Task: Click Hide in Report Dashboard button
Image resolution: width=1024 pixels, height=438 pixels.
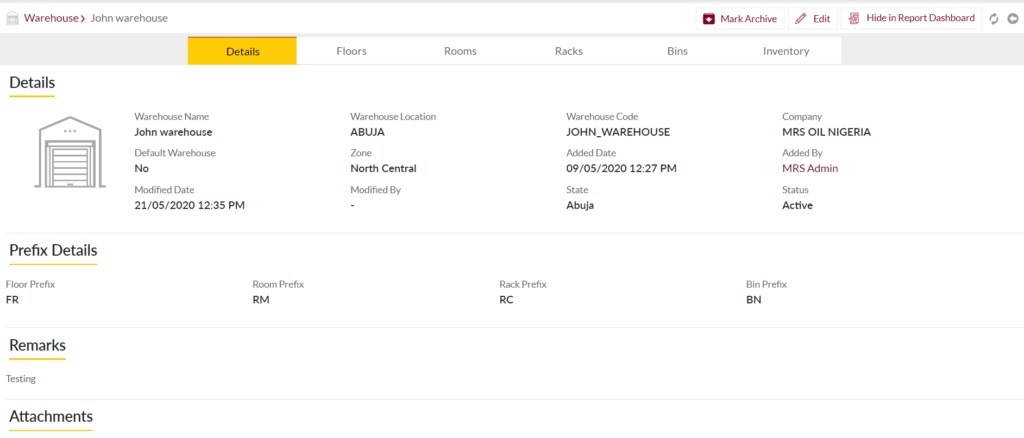Action: (912, 18)
